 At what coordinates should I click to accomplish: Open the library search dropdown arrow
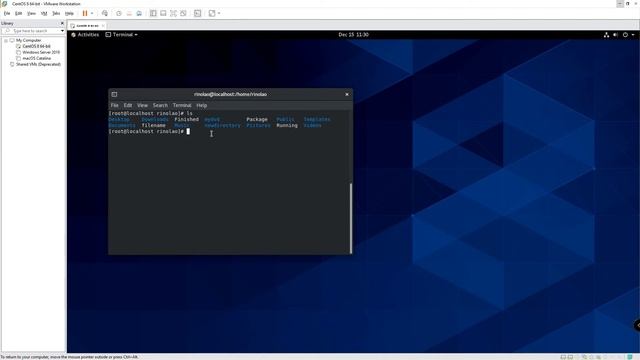coord(62,31)
